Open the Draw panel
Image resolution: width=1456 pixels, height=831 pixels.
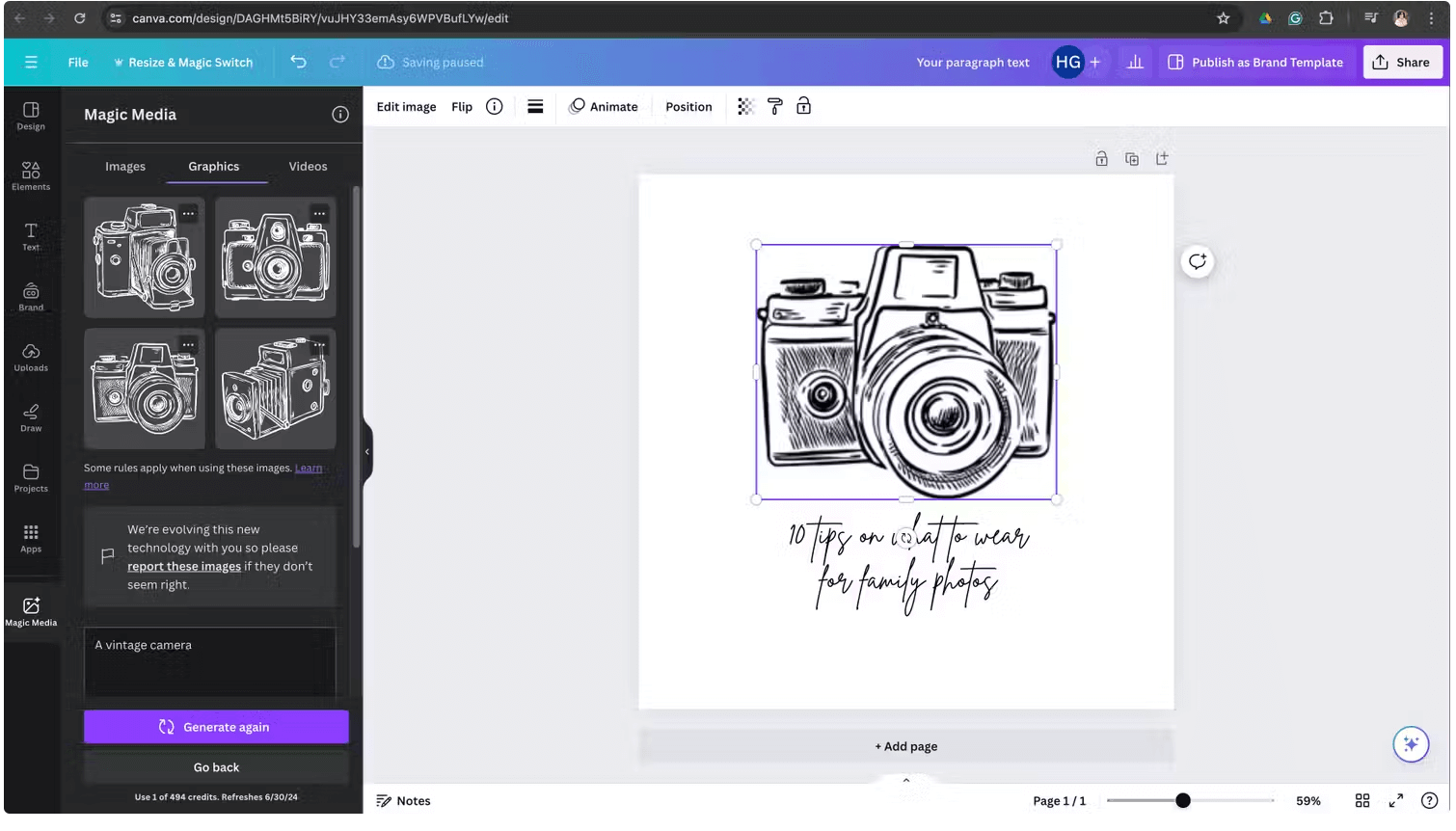coord(30,416)
